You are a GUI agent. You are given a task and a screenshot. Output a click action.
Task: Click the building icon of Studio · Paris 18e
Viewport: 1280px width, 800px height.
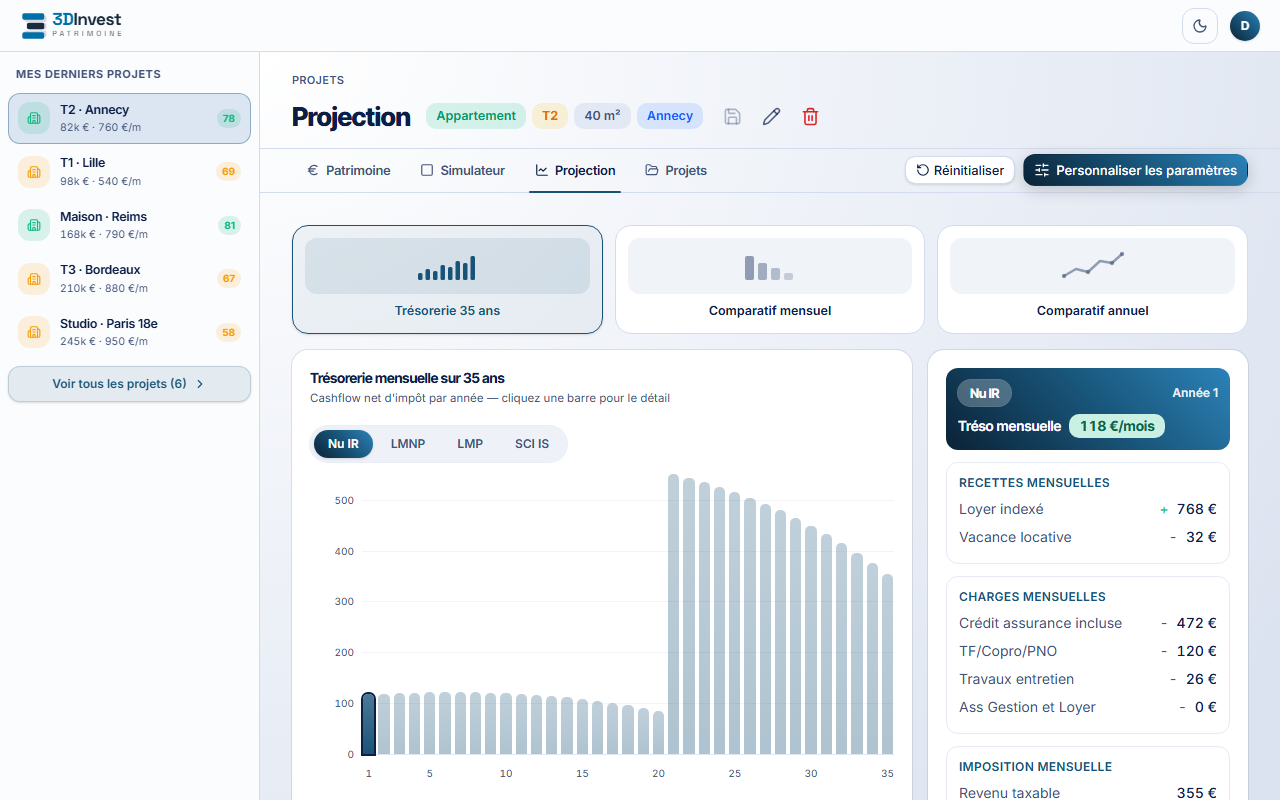(x=34, y=332)
